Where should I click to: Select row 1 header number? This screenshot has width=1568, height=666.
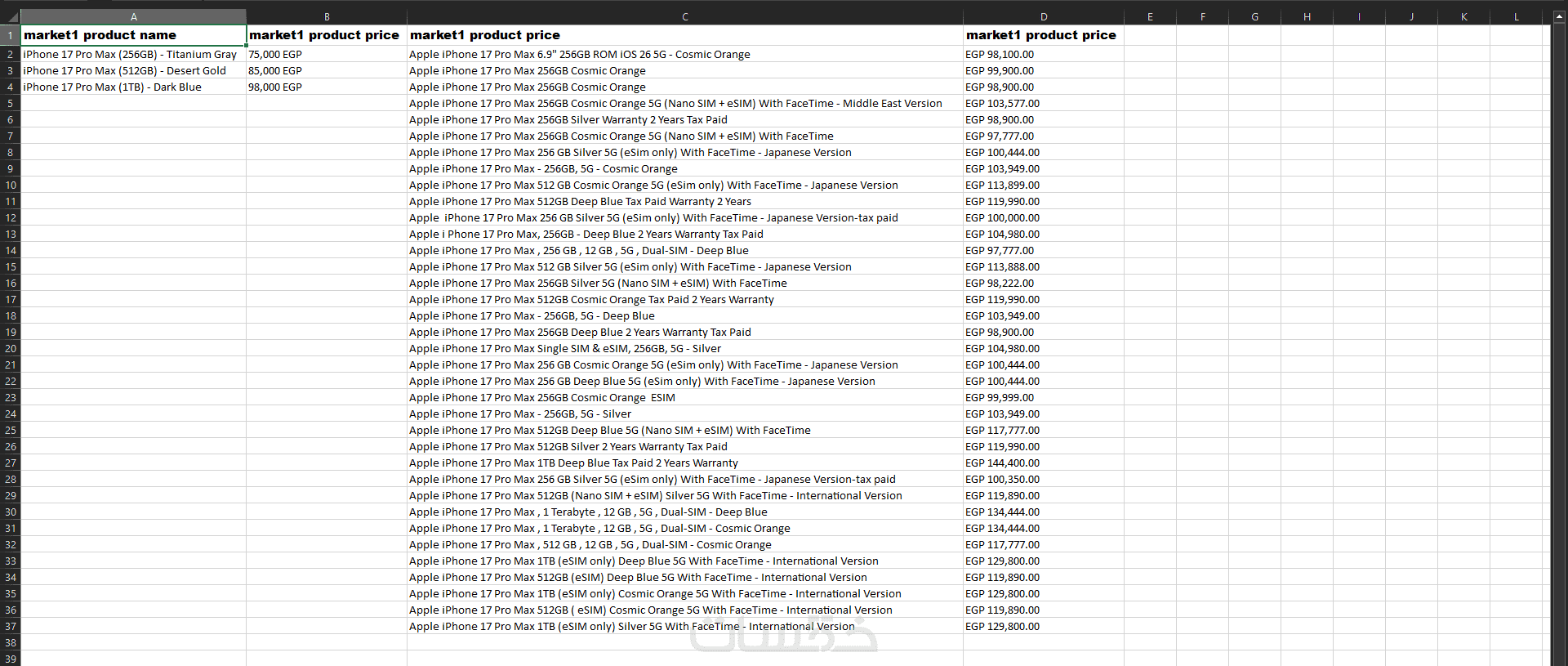coord(10,35)
